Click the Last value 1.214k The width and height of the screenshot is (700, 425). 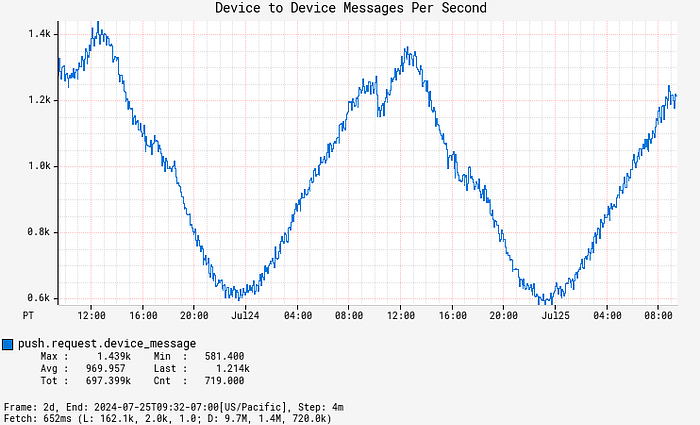point(233,368)
